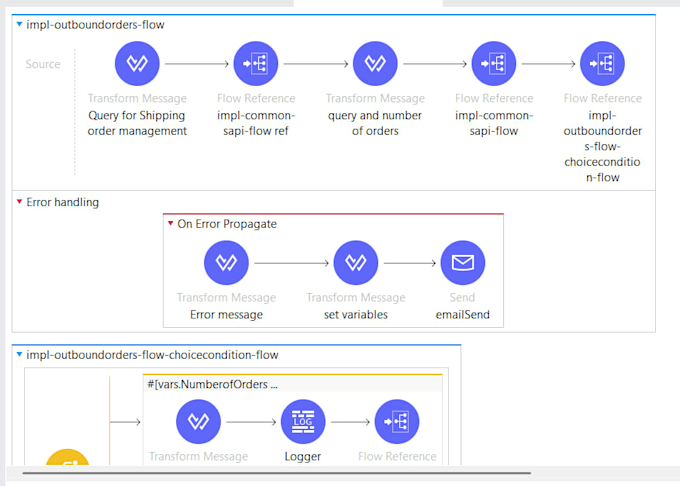Select the Logger component icon
The height and width of the screenshot is (486, 680).
(x=303, y=421)
